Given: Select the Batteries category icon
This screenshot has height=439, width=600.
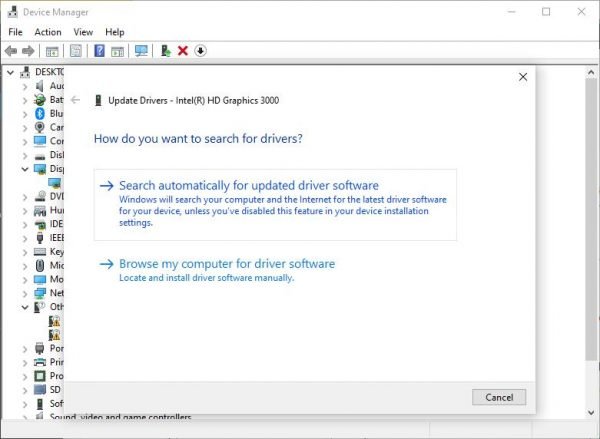Looking at the screenshot, I should point(40,100).
